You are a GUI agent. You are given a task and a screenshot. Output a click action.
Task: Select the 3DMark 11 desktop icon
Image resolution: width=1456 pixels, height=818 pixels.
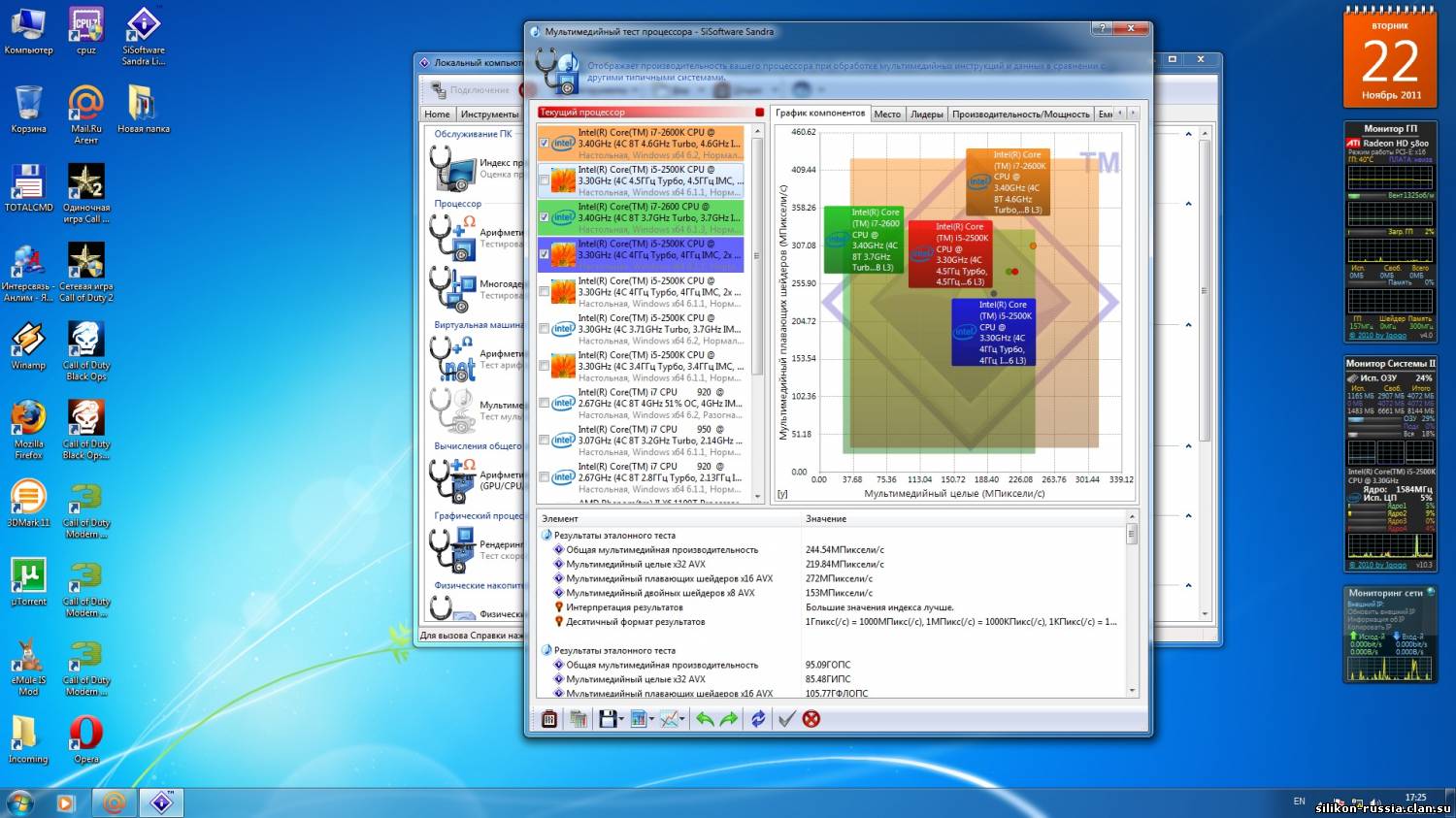28,504
